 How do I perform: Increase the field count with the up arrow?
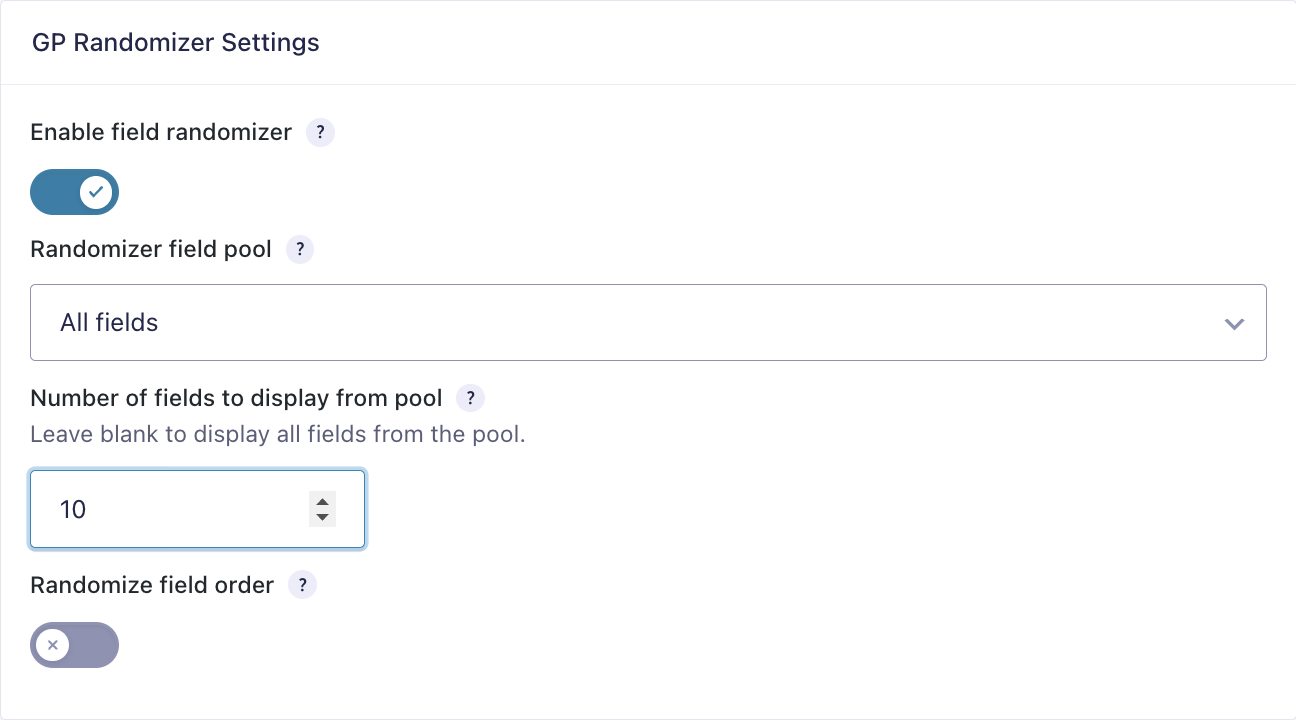click(x=322, y=501)
